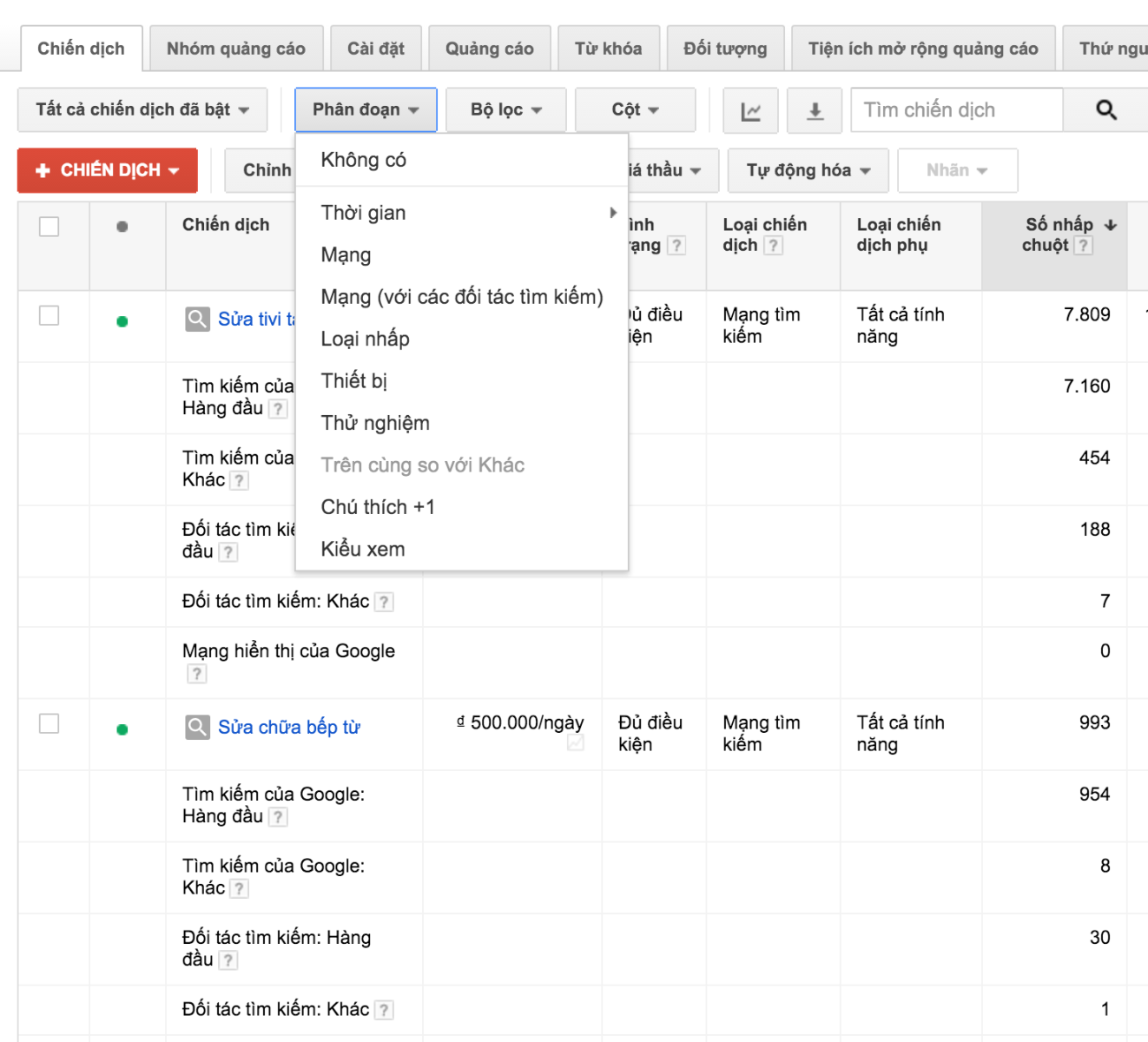This screenshot has width=1148, height=1042.
Task: Open the Cột dropdown
Action: (x=635, y=109)
